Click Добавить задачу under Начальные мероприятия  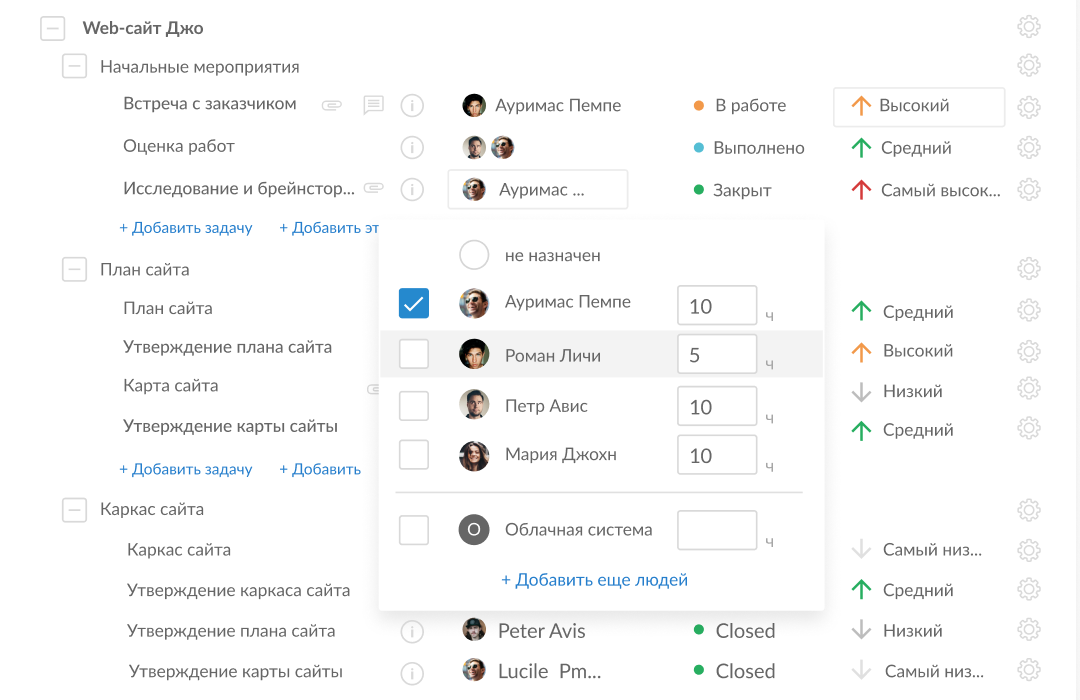186,228
